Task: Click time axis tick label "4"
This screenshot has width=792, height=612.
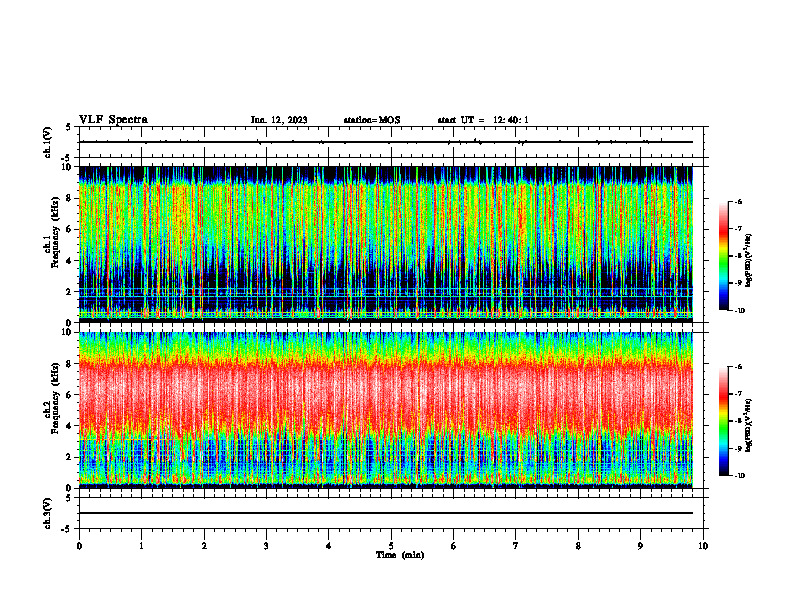Action: pyautogui.click(x=329, y=546)
